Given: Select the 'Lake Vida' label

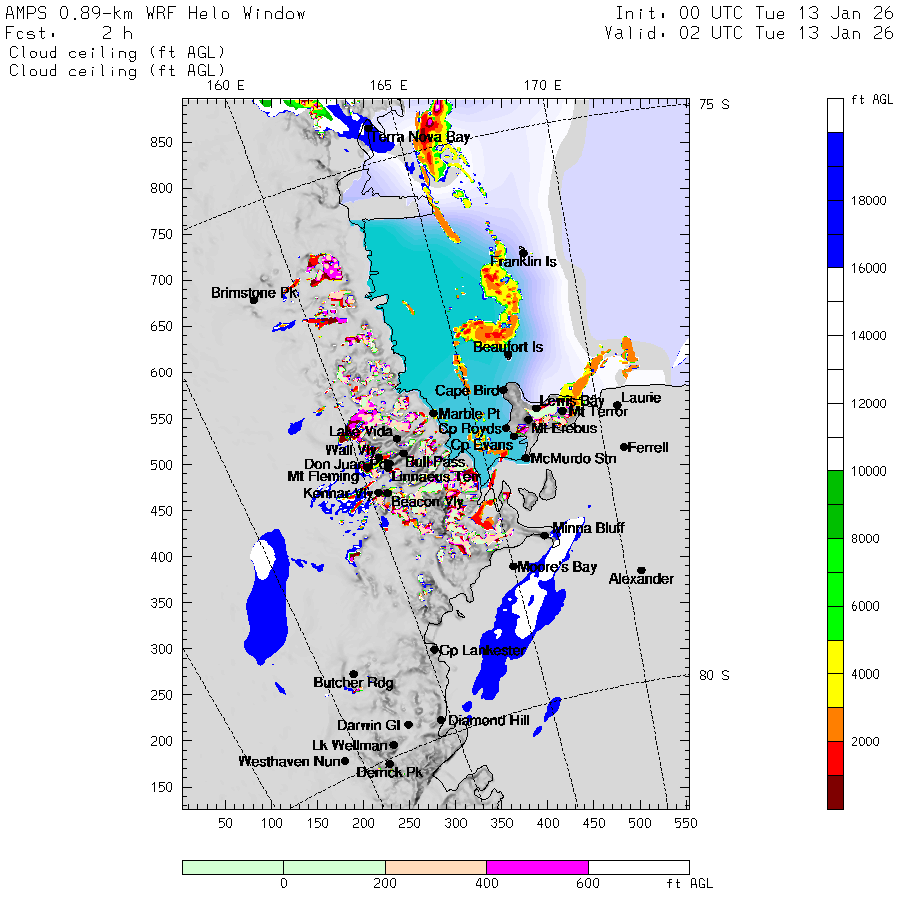Looking at the screenshot, I should coord(361,432).
